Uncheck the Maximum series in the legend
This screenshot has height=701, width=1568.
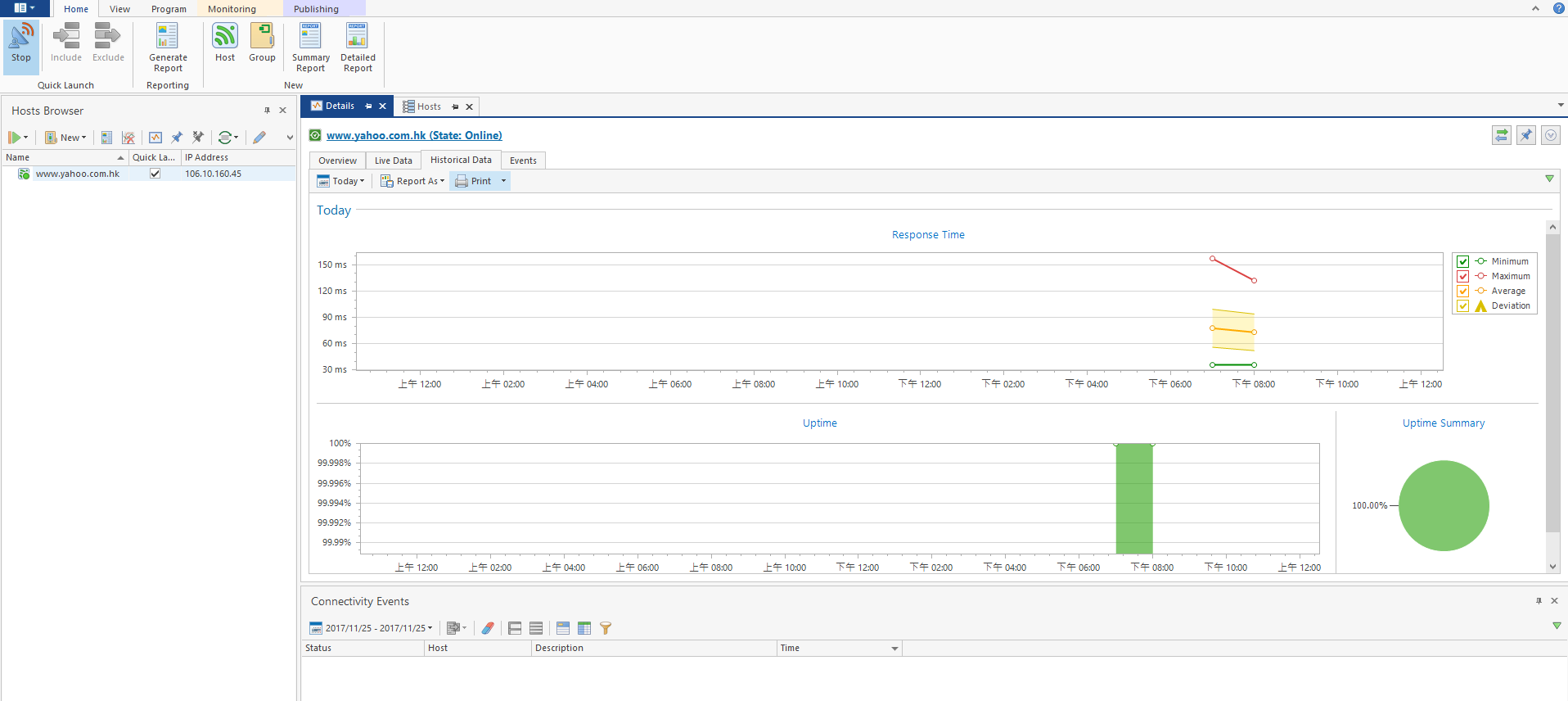[1463, 277]
